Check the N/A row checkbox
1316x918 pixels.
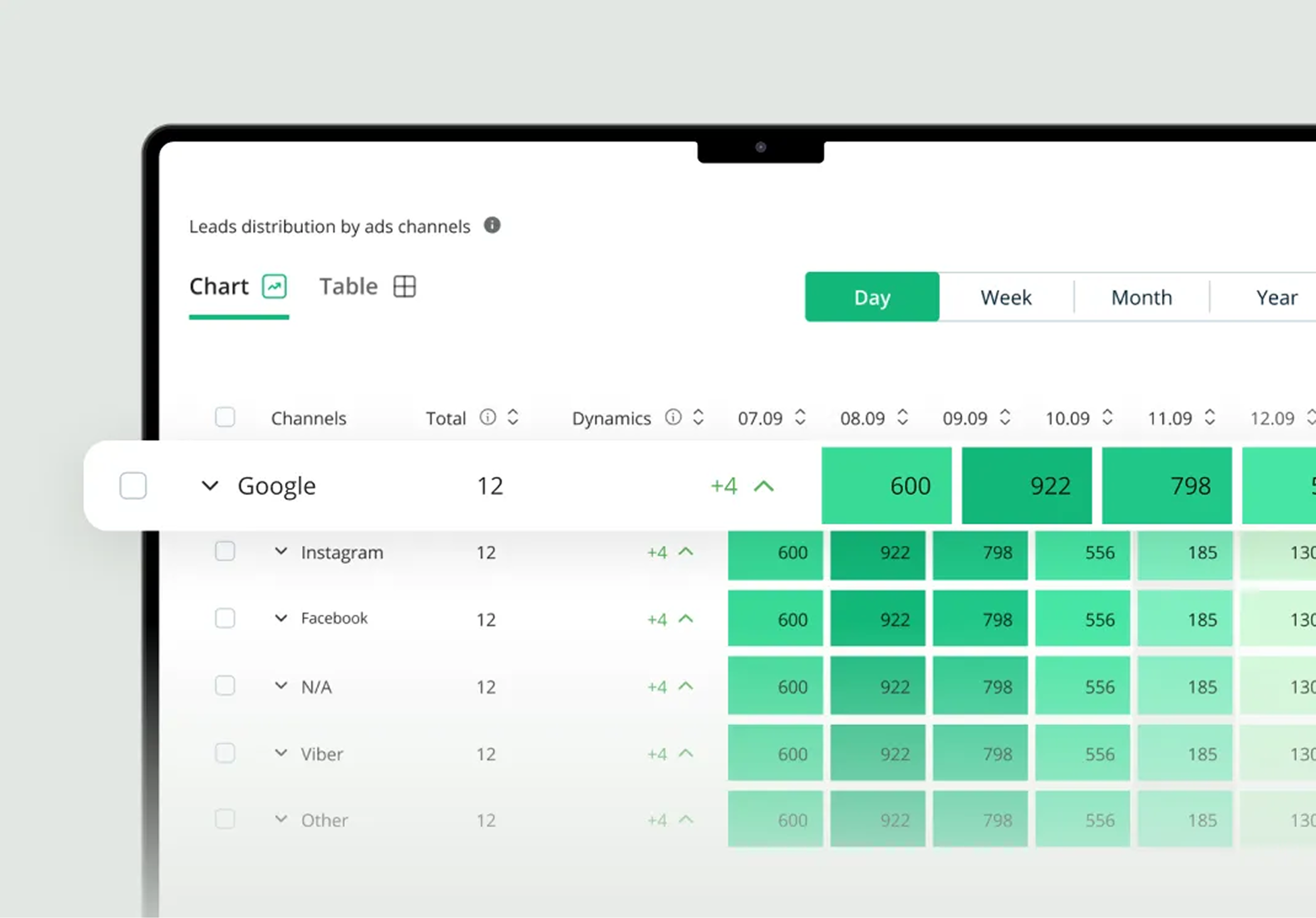[x=225, y=685]
